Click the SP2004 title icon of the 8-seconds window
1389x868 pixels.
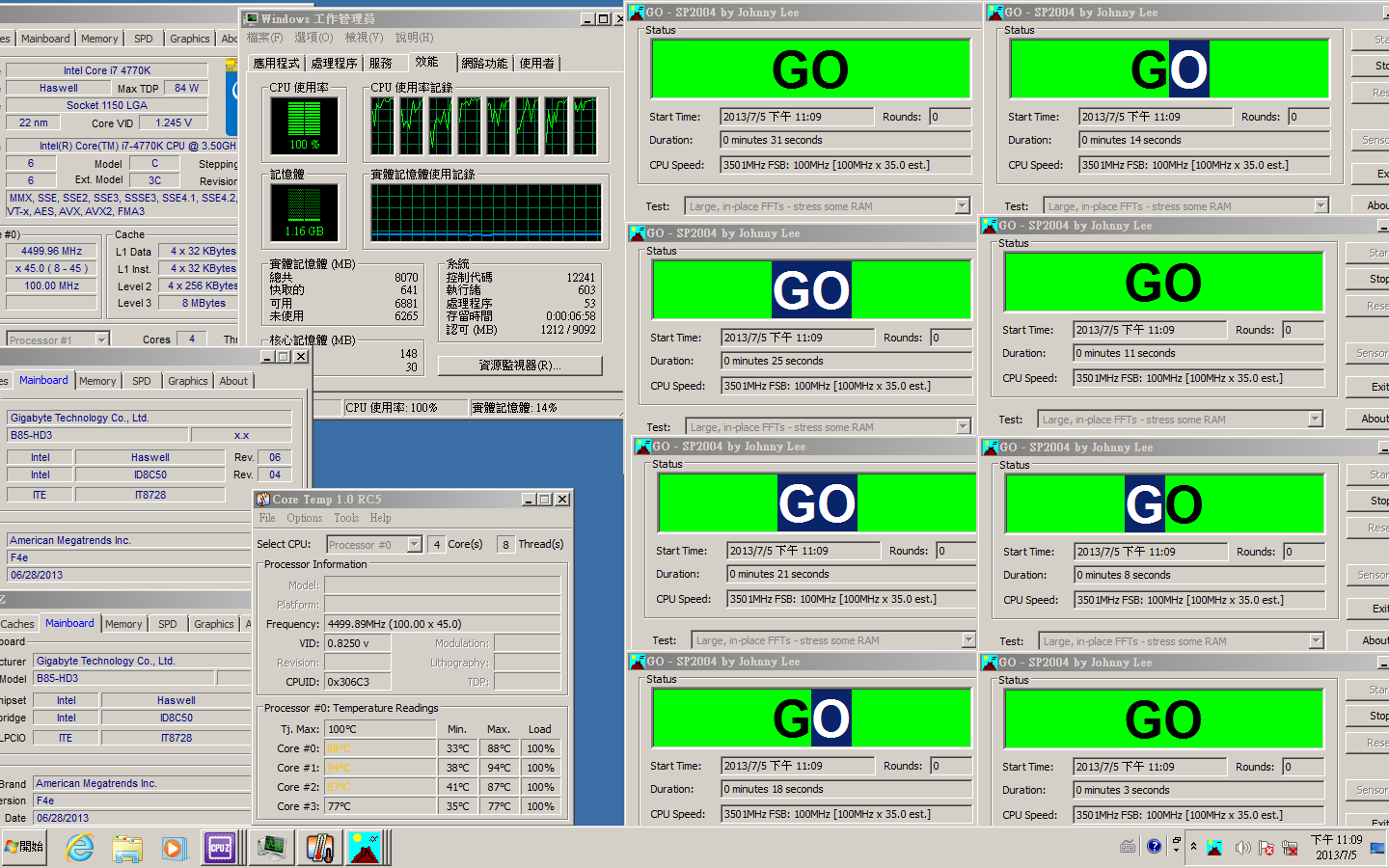991,448
